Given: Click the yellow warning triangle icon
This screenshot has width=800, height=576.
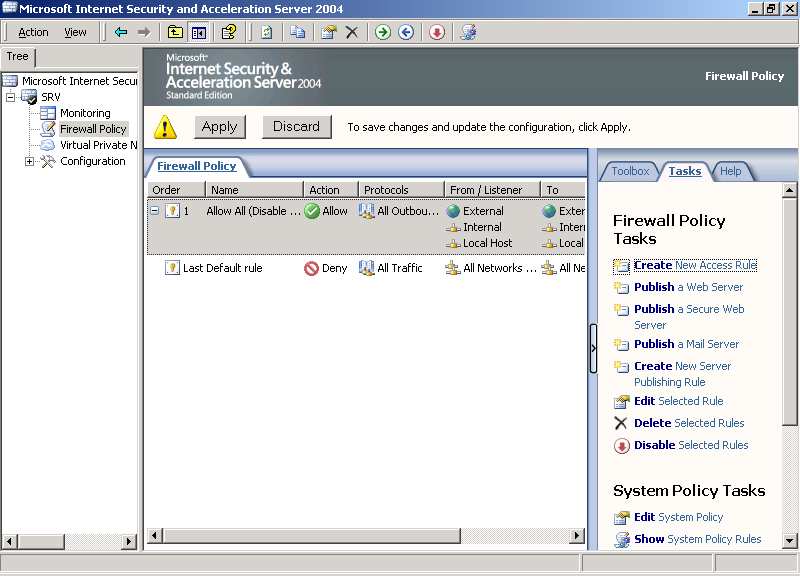Looking at the screenshot, I should pos(165,127).
